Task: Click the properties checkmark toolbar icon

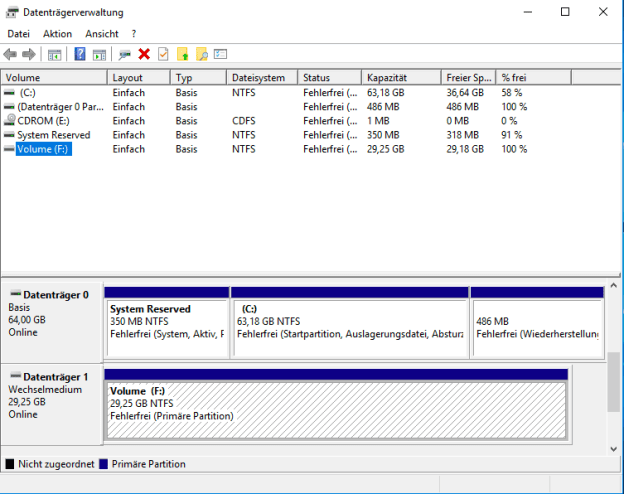Action: click(163, 54)
